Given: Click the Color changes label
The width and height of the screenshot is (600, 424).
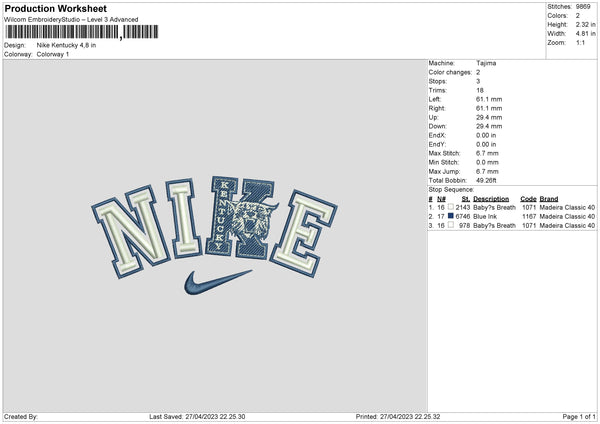Looking at the screenshot, I should (450, 72).
